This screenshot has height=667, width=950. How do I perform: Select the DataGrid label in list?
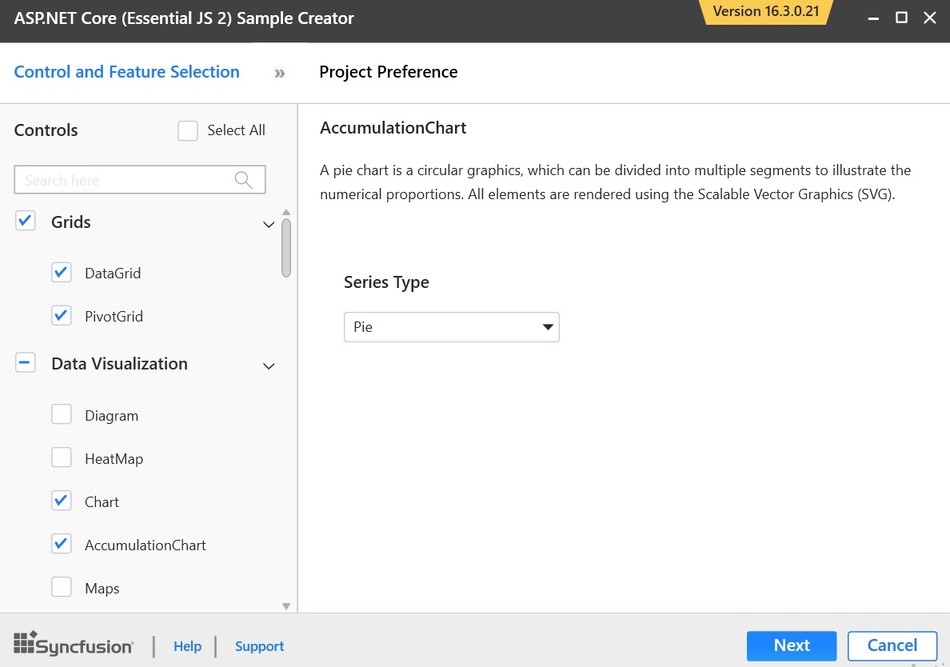113,273
